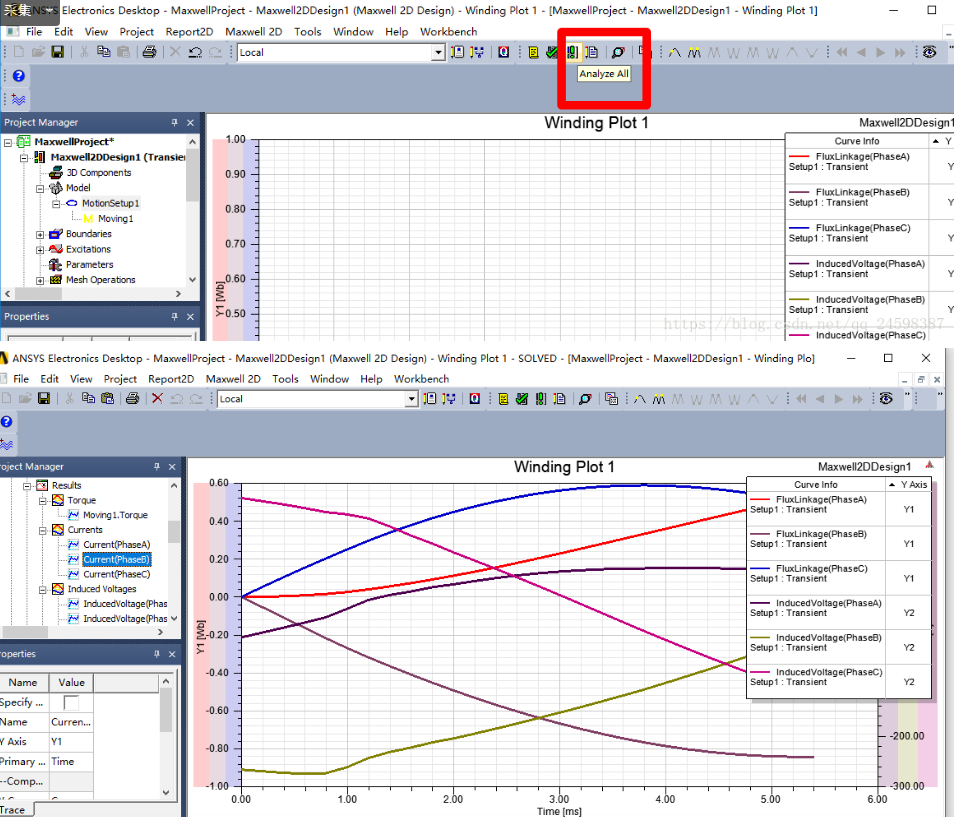Click Copy icon in upper window toolbar
The height and width of the screenshot is (817, 955).
tap(104, 52)
